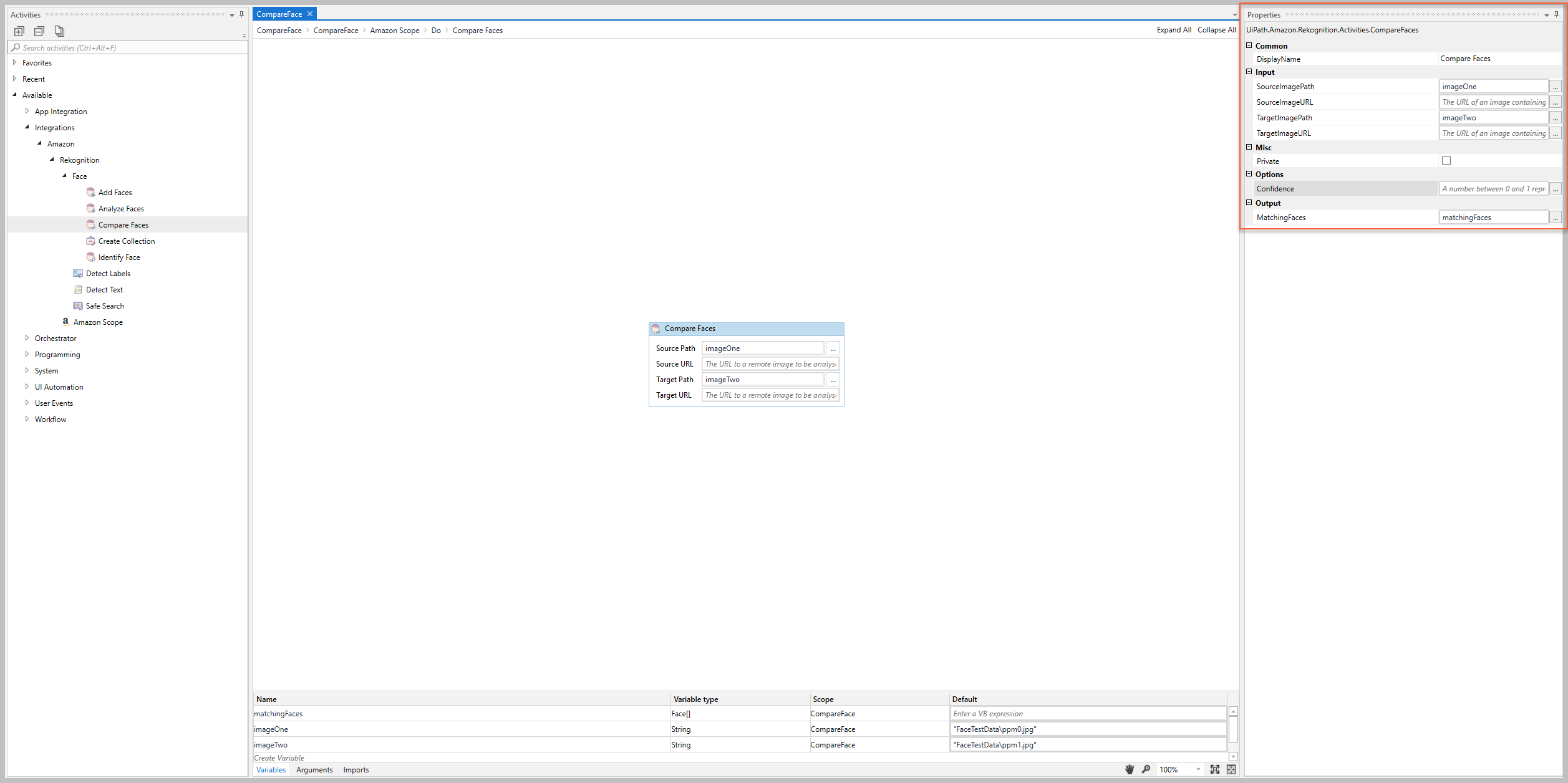Screen dimensions: 1568x783
Task: Click the Confidence input field in Options
Action: [x=1490, y=188]
